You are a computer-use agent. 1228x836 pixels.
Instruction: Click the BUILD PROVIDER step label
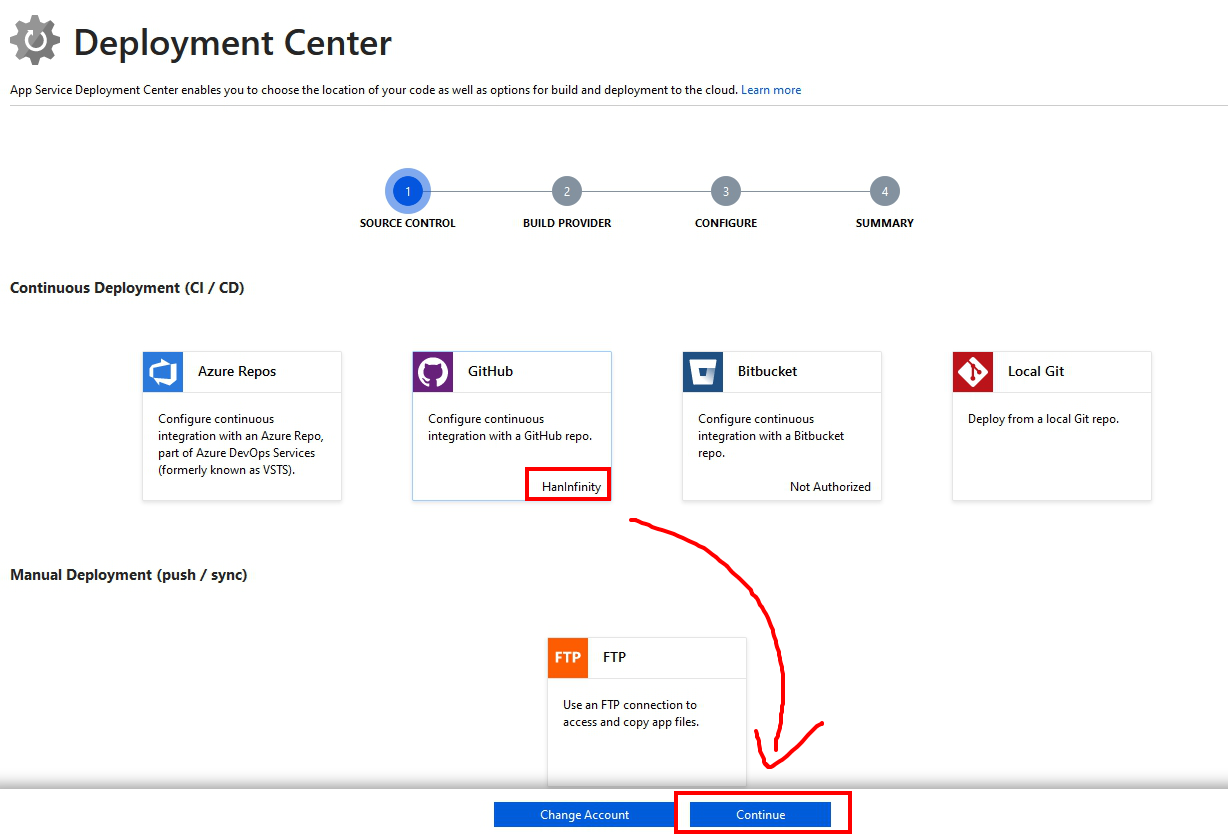[x=567, y=223]
